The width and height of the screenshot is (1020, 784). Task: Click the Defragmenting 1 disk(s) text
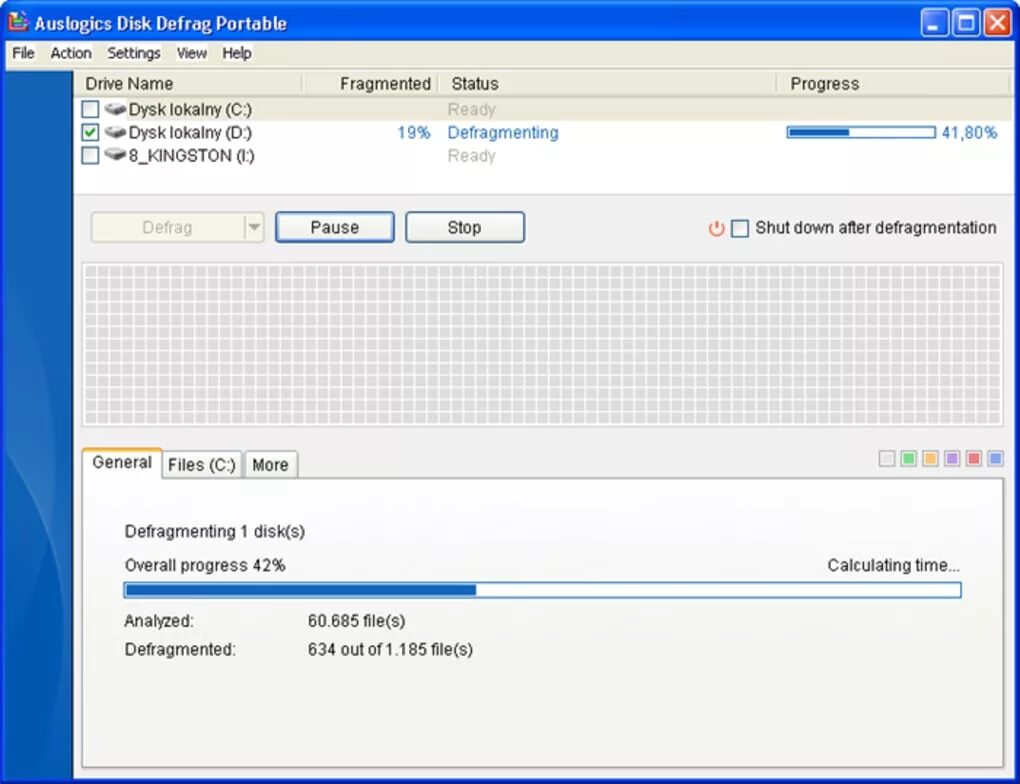pos(215,531)
